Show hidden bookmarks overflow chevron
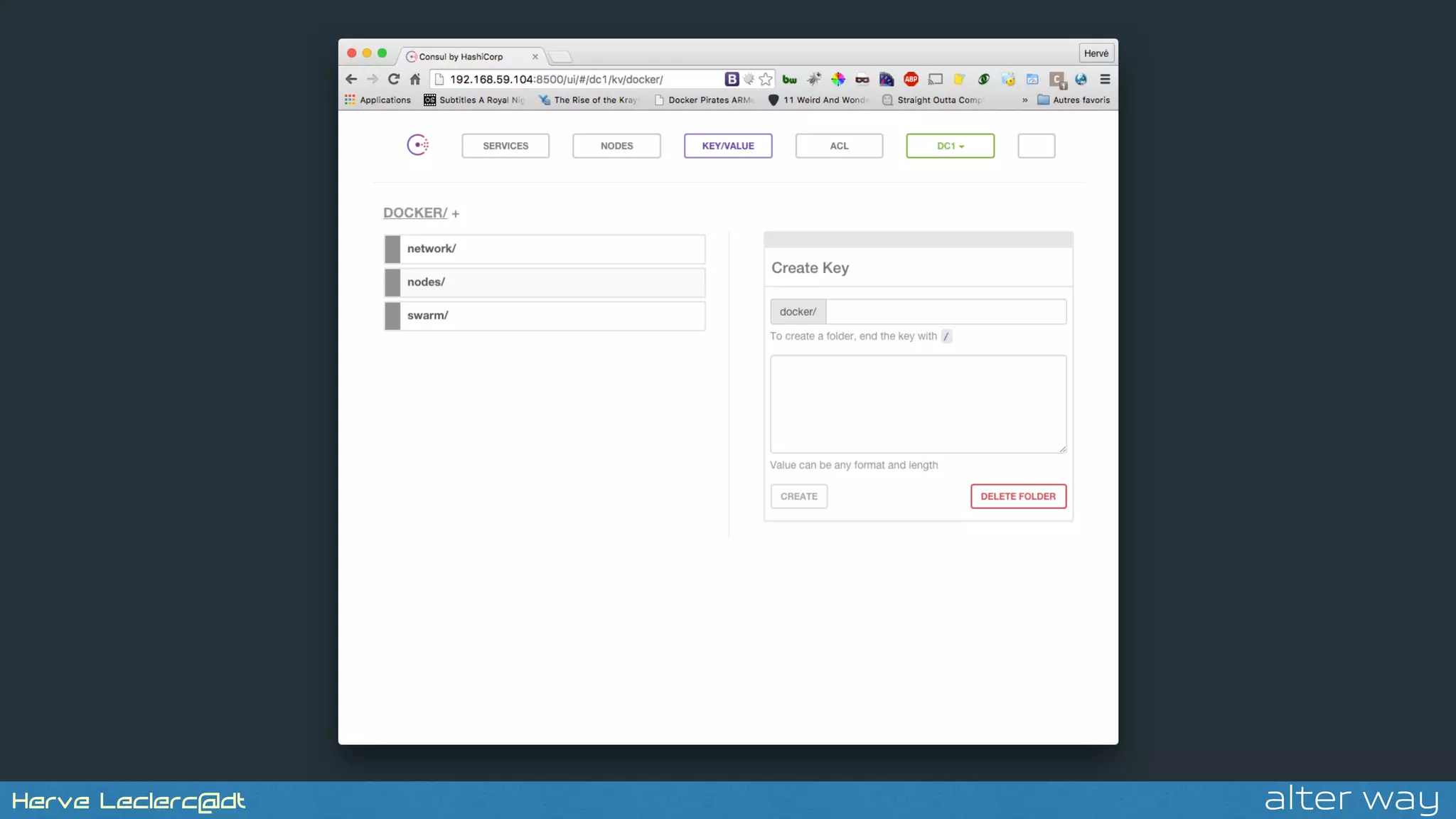Screen dimensions: 1456x819 tap(1024, 100)
